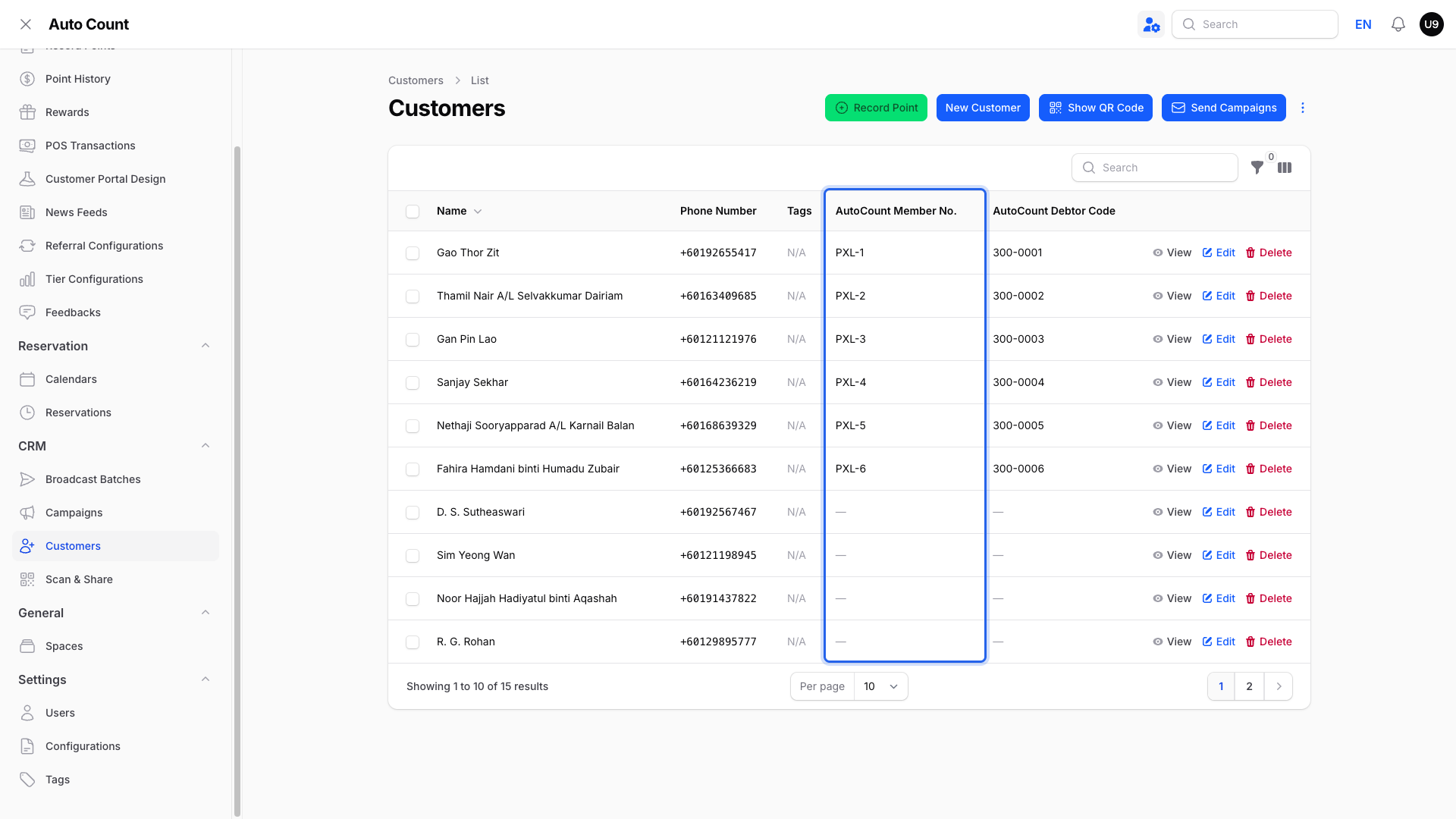Check the box for Sim Yeong Wan
1456x819 pixels.
[413, 556]
